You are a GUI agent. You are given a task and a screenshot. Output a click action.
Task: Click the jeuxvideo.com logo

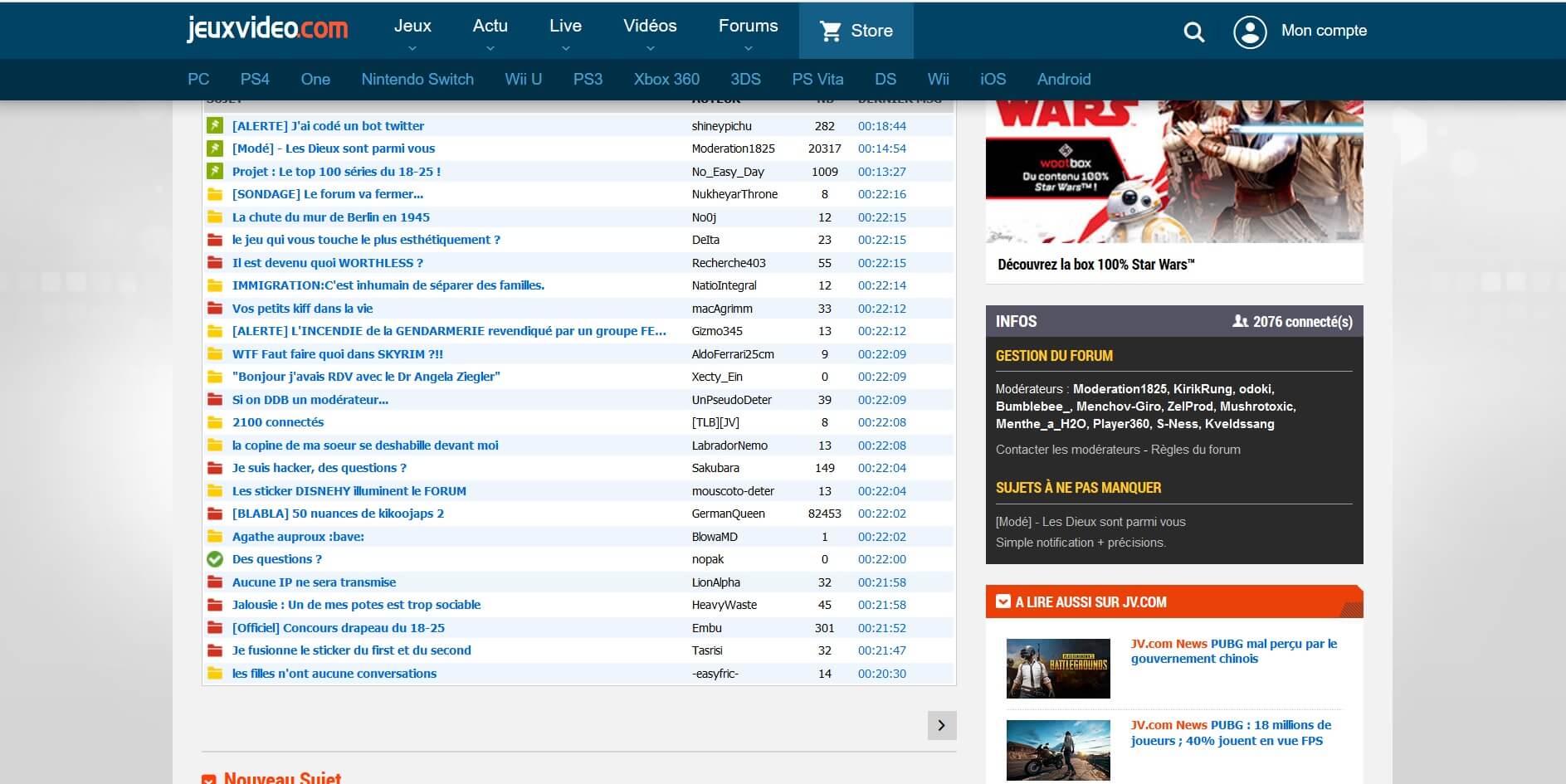(267, 29)
